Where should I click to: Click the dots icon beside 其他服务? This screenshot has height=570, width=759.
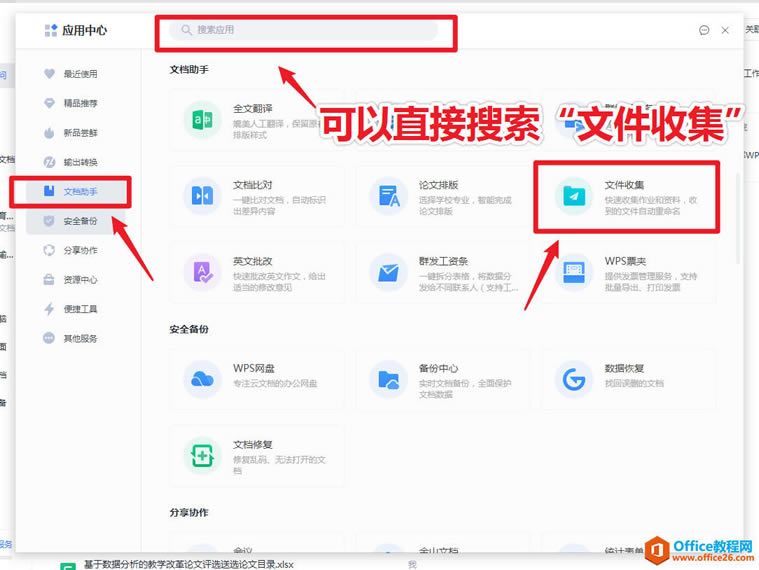[49, 338]
